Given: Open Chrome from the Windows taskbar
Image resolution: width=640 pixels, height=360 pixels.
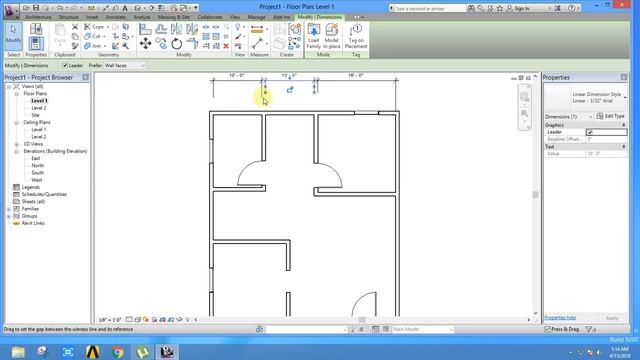Looking at the screenshot, I should pos(118,351).
